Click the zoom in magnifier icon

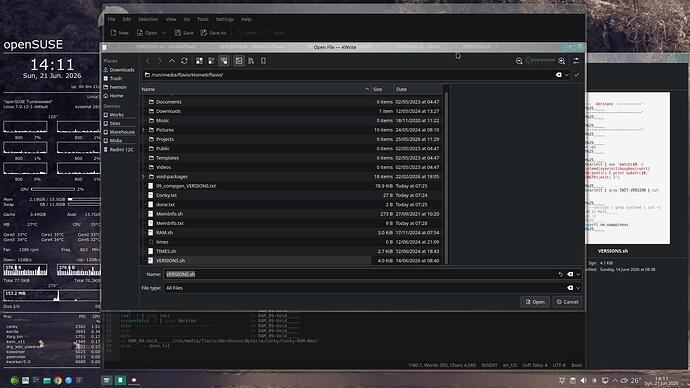(x=562, y=61)
